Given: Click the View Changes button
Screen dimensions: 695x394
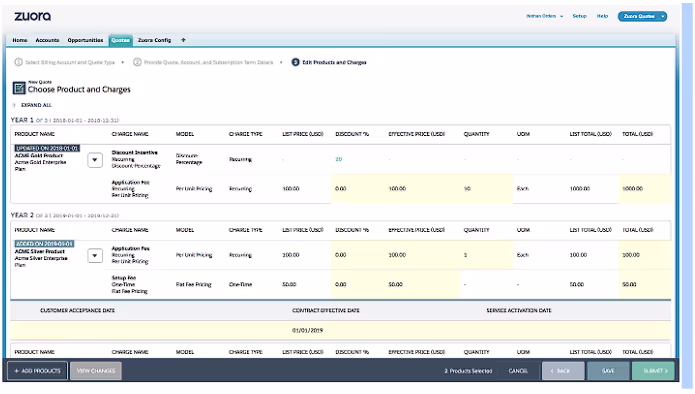Looking at the screenshot, I should click(96, 371).
